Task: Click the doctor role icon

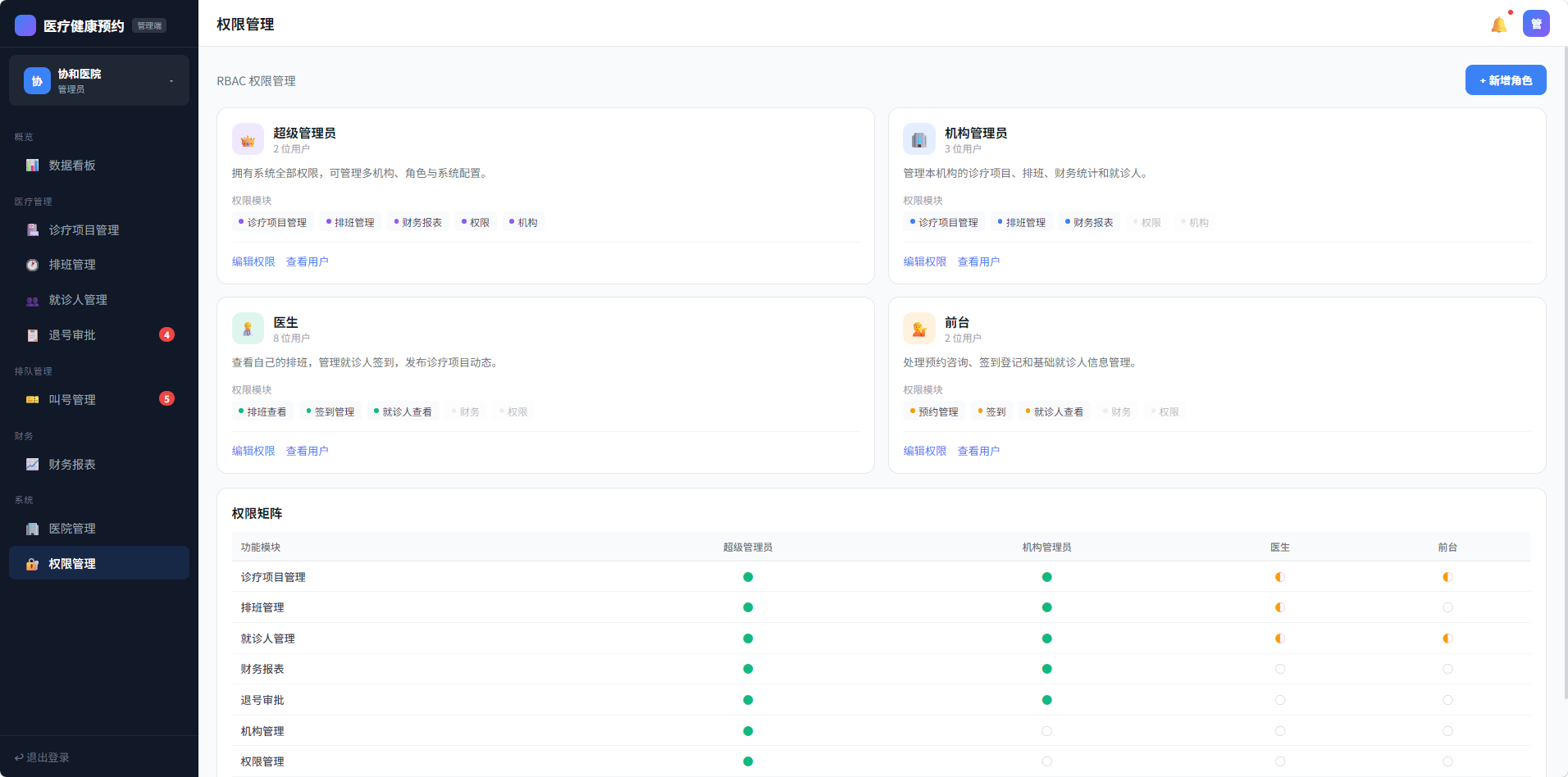Action: click(x=248, y=329)
